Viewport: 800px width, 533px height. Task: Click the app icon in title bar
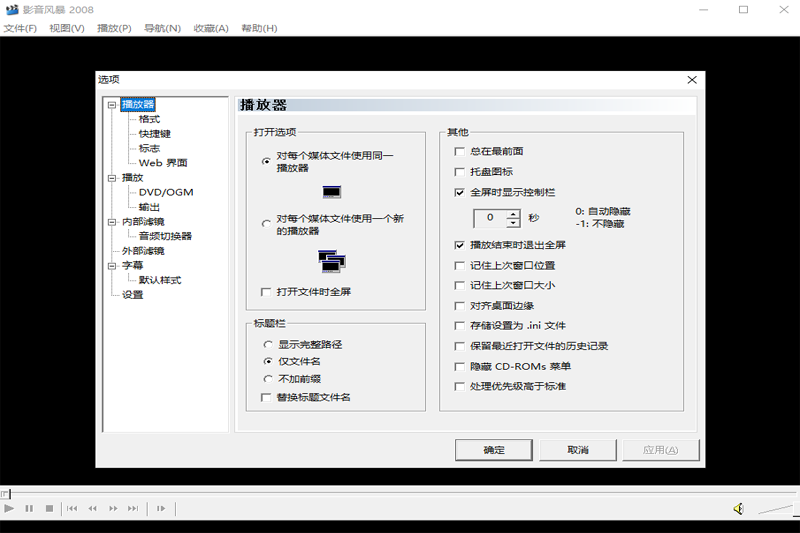click(x=11, y=10)
